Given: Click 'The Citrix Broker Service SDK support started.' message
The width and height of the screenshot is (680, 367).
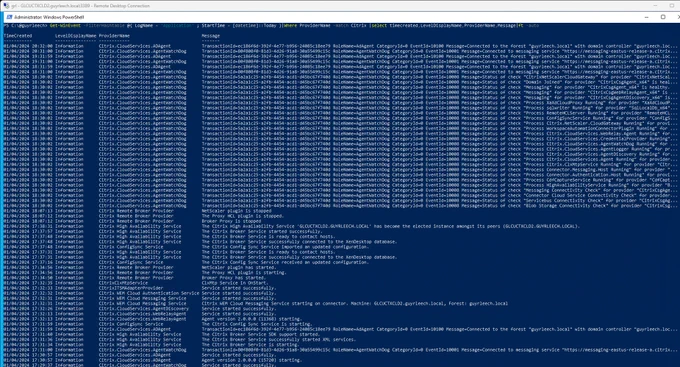Looking at the screenshot, I should [x=261, y=334].
